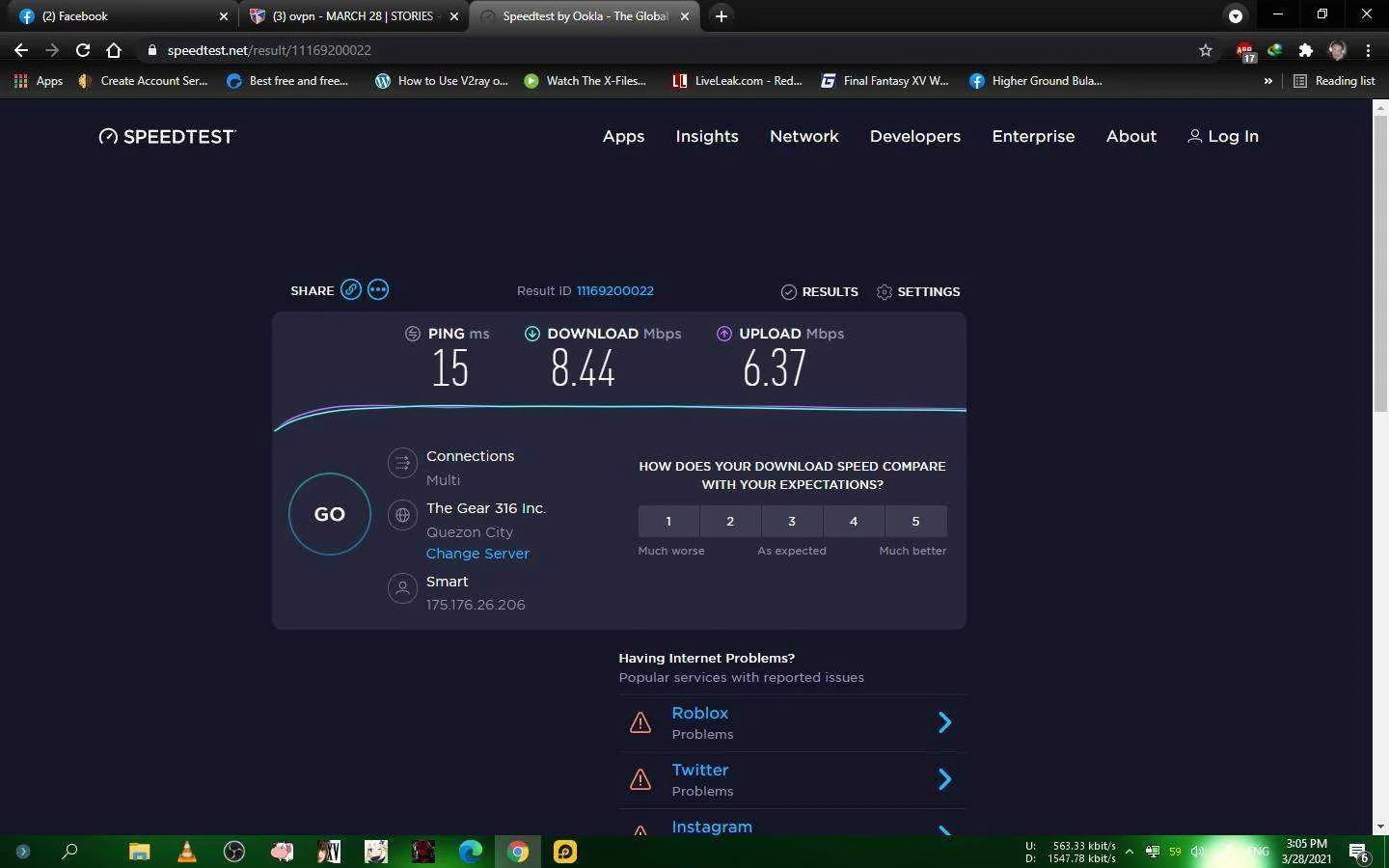The height and width of the screenshot is (868, 1389).
Task: Start a new test with GO
Action: click(x=330, y=514)
